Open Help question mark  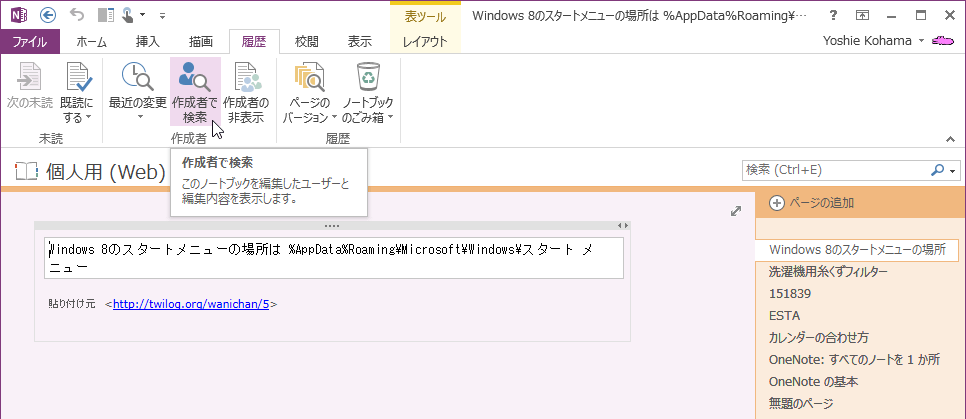coord(833,15)
